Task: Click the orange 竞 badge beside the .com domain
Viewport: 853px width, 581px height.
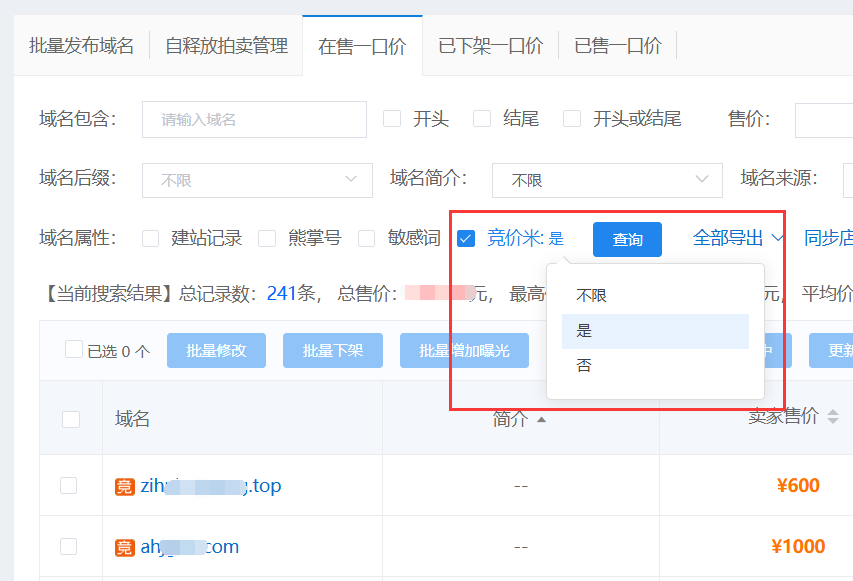Action: coord(125,547)
